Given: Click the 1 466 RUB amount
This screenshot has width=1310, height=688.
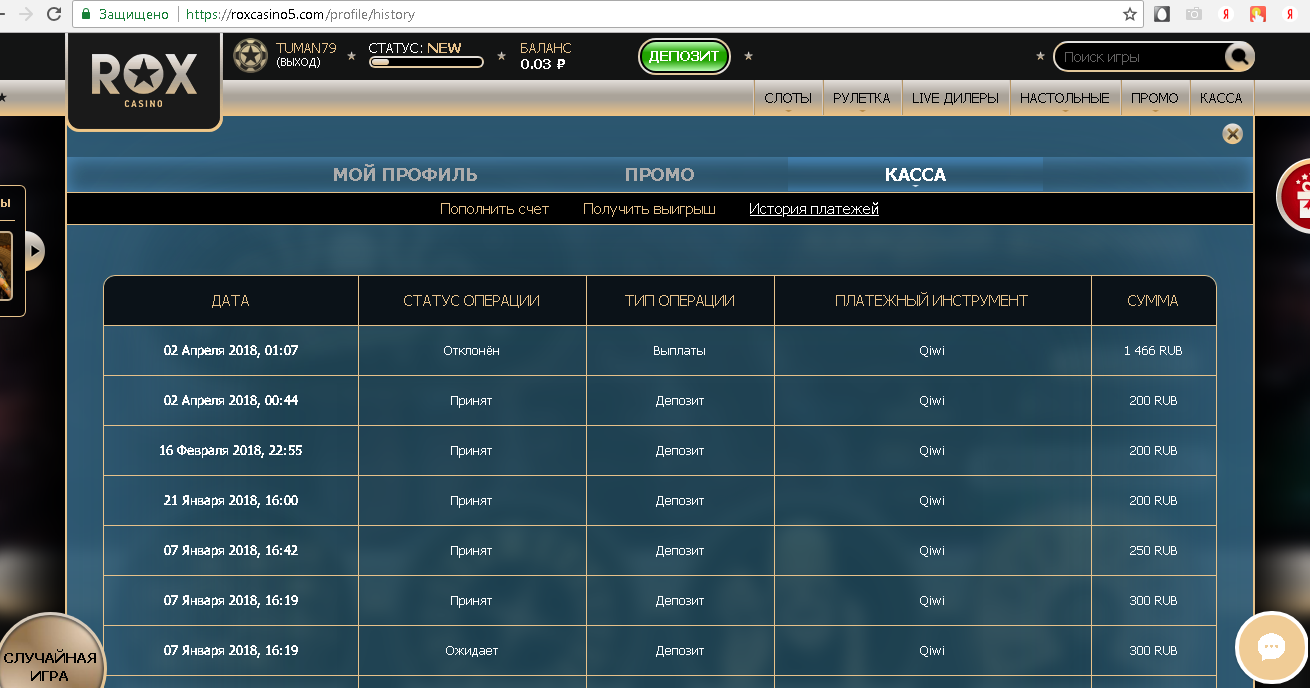Looking at the screenshot, I should click(x=1153, y=351).
